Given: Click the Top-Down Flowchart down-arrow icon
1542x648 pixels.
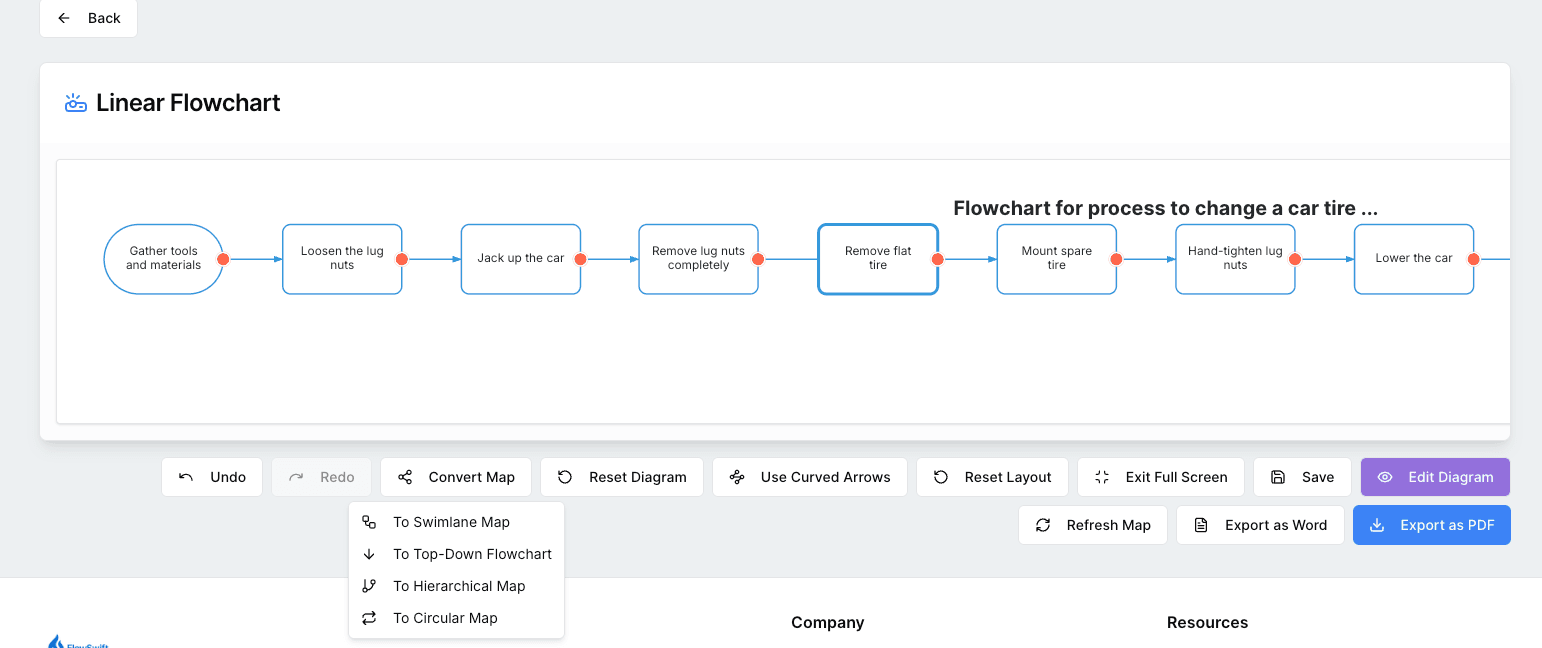Looking at the screenshot, I should pos(369,554).
